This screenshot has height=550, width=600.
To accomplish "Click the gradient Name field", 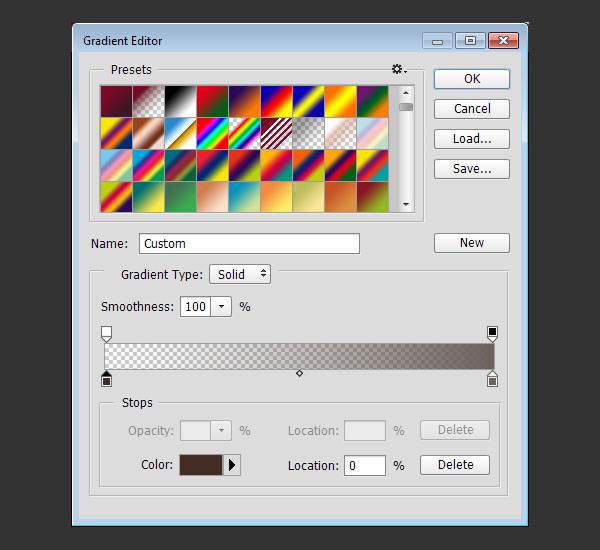I will coord(249,243).
